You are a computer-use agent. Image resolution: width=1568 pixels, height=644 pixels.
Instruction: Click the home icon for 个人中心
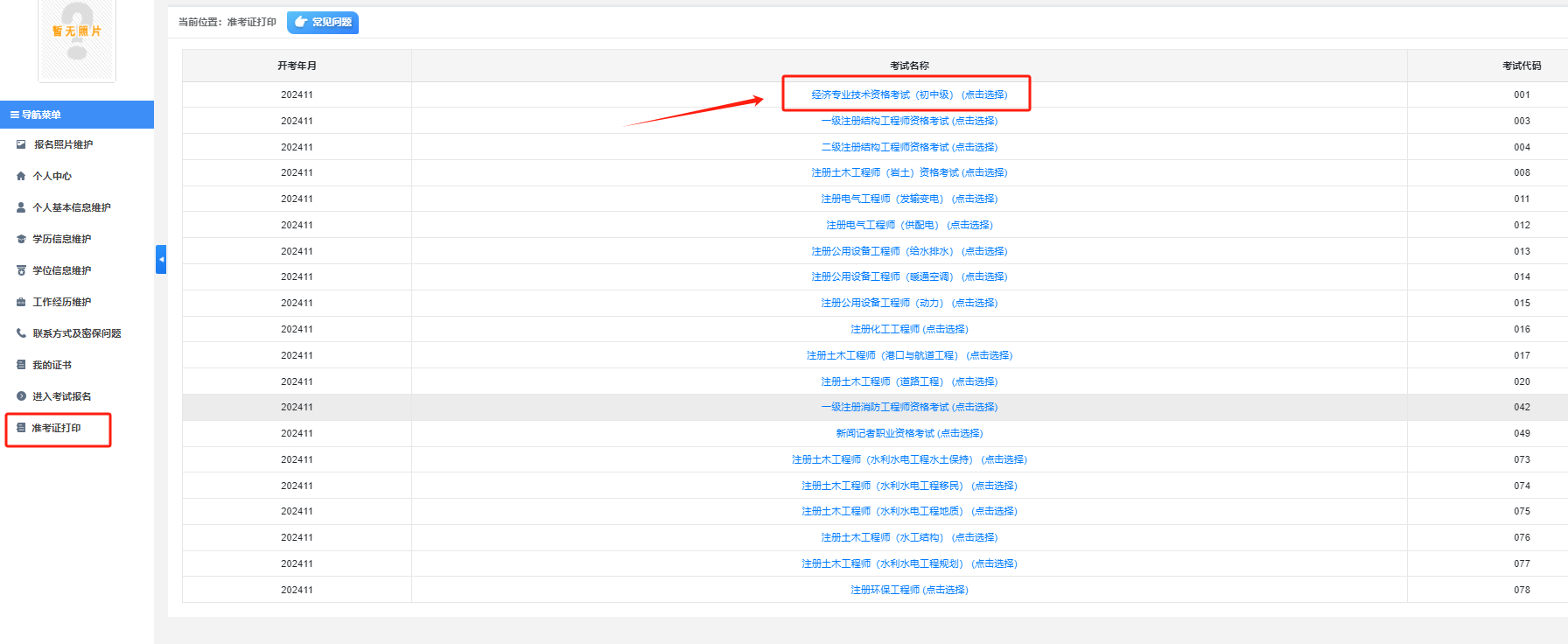(x=21, y=176)
